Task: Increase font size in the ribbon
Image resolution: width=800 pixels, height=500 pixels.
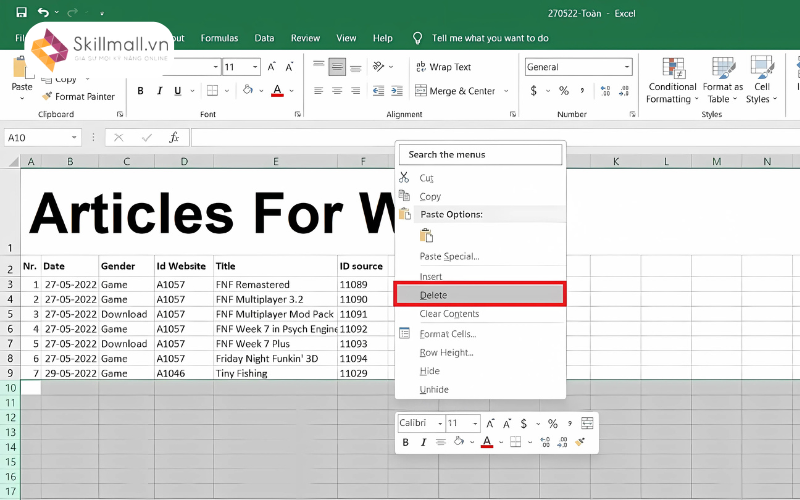Action: (x=271, y=67)
